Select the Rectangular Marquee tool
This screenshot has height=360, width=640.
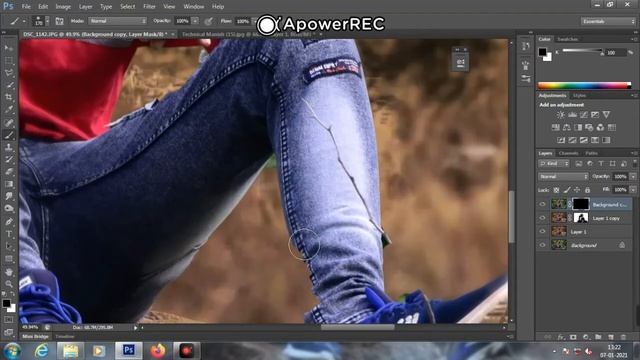point(9,60)
